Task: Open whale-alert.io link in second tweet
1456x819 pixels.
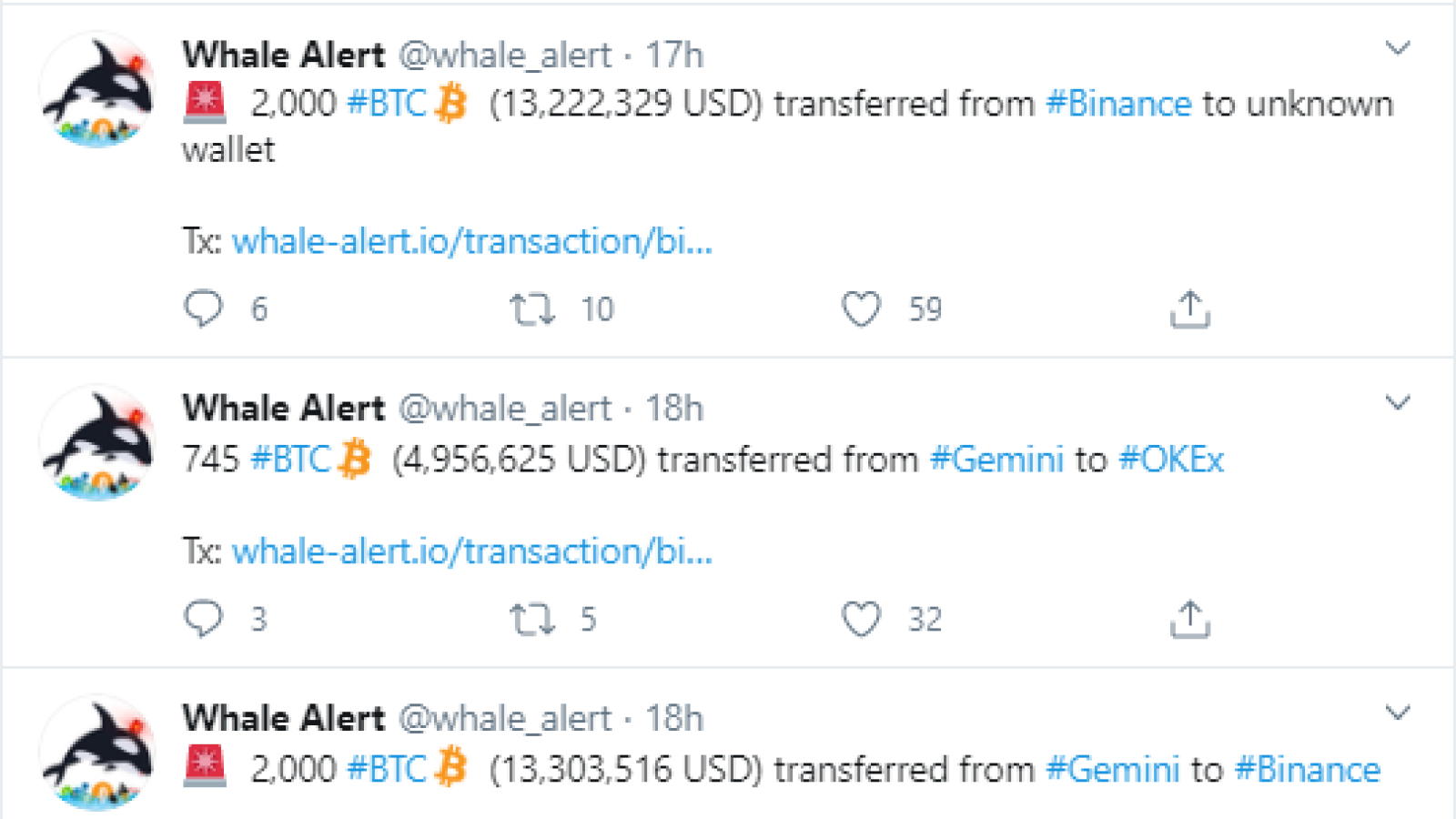Action: [x=472, y=551]
